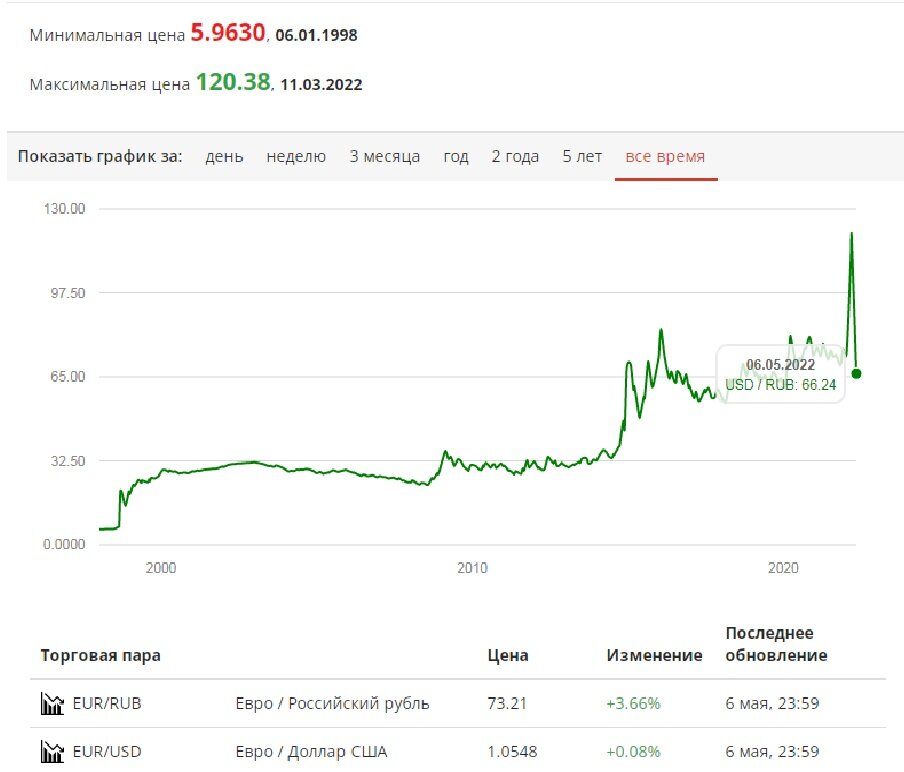Select the 'неделю' time period tab
Viewport: 904px width, 772px height.
pyautogui.click(x=296, y=156)
